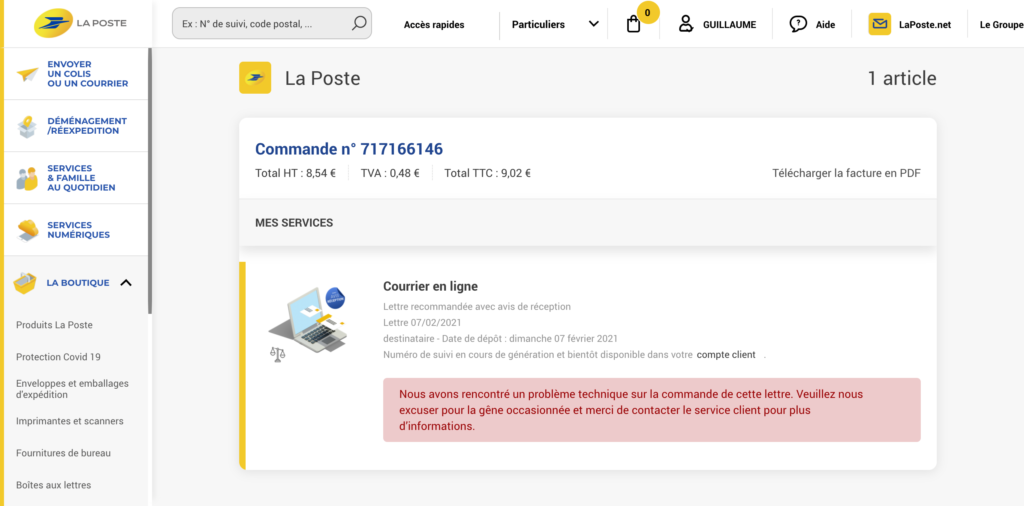The image size is (1024, 506).
Task: Open the Particuliers dropdown
Action: coord(555,24)
